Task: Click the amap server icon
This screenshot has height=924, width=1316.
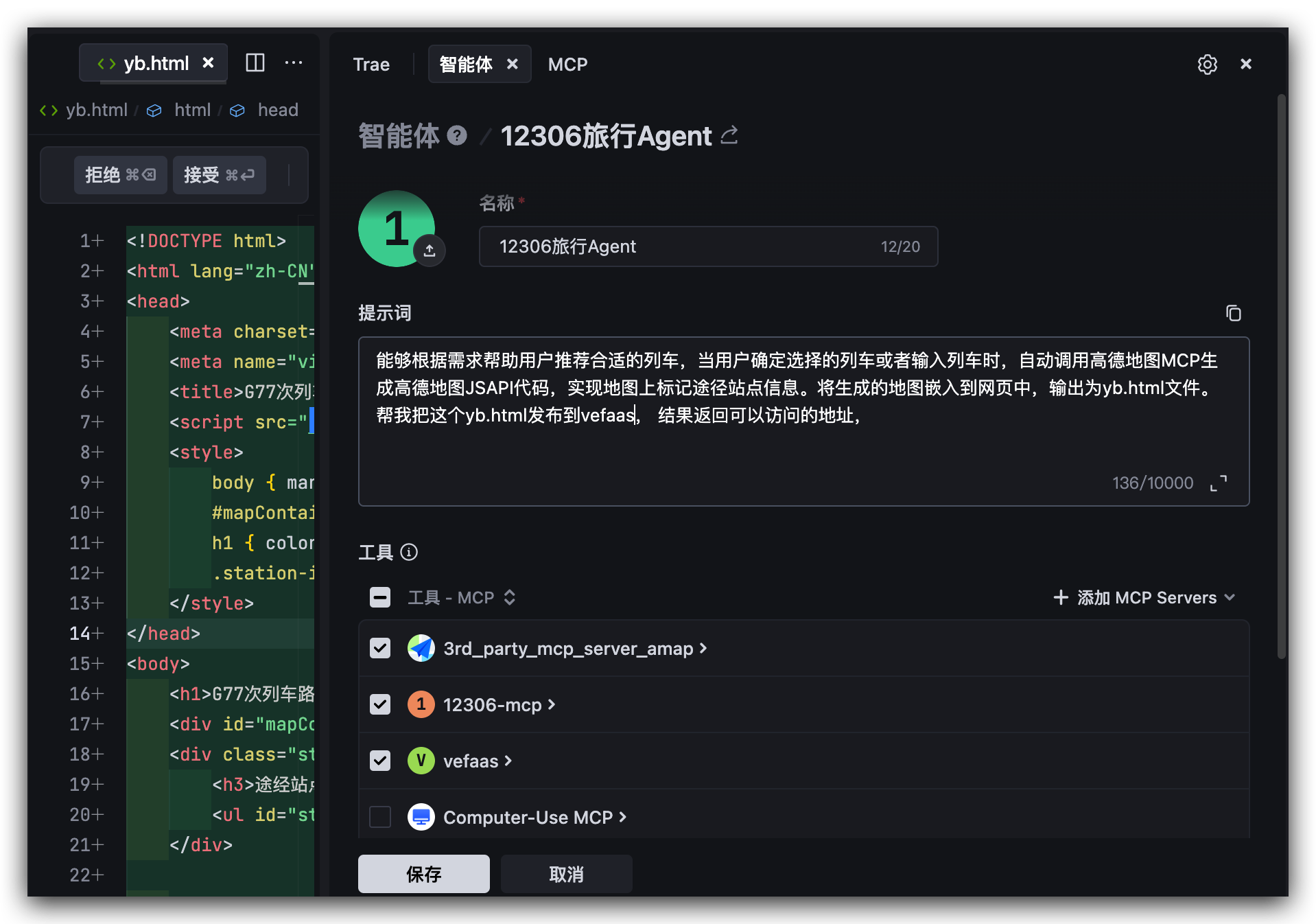Action: click(x=421, y=648)
